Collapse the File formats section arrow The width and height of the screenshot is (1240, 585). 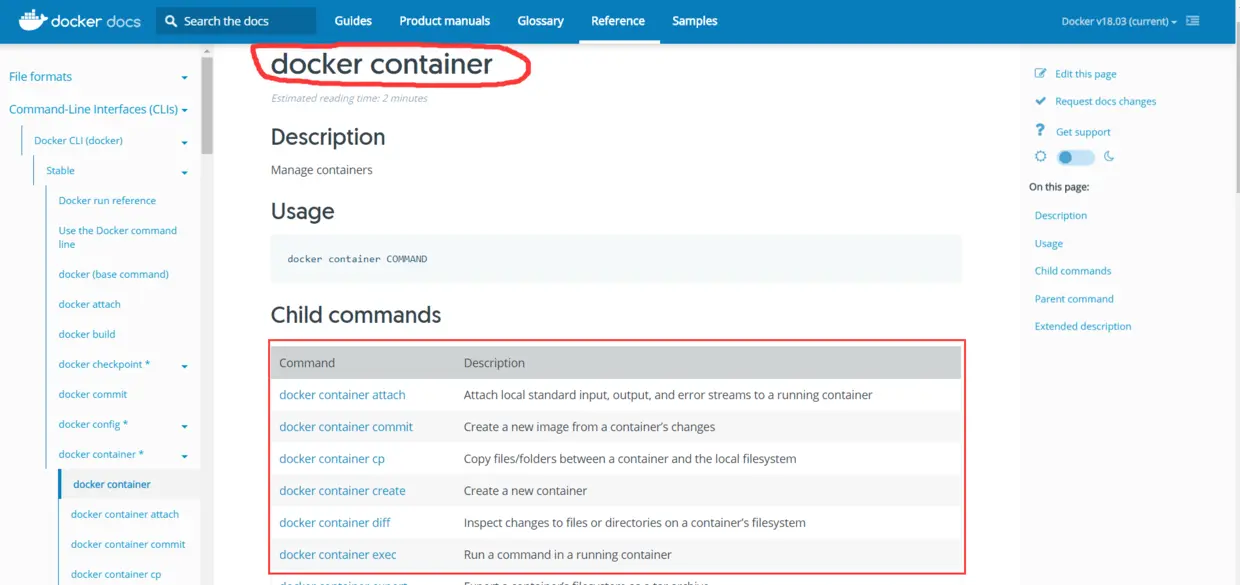tap(184, 78)
